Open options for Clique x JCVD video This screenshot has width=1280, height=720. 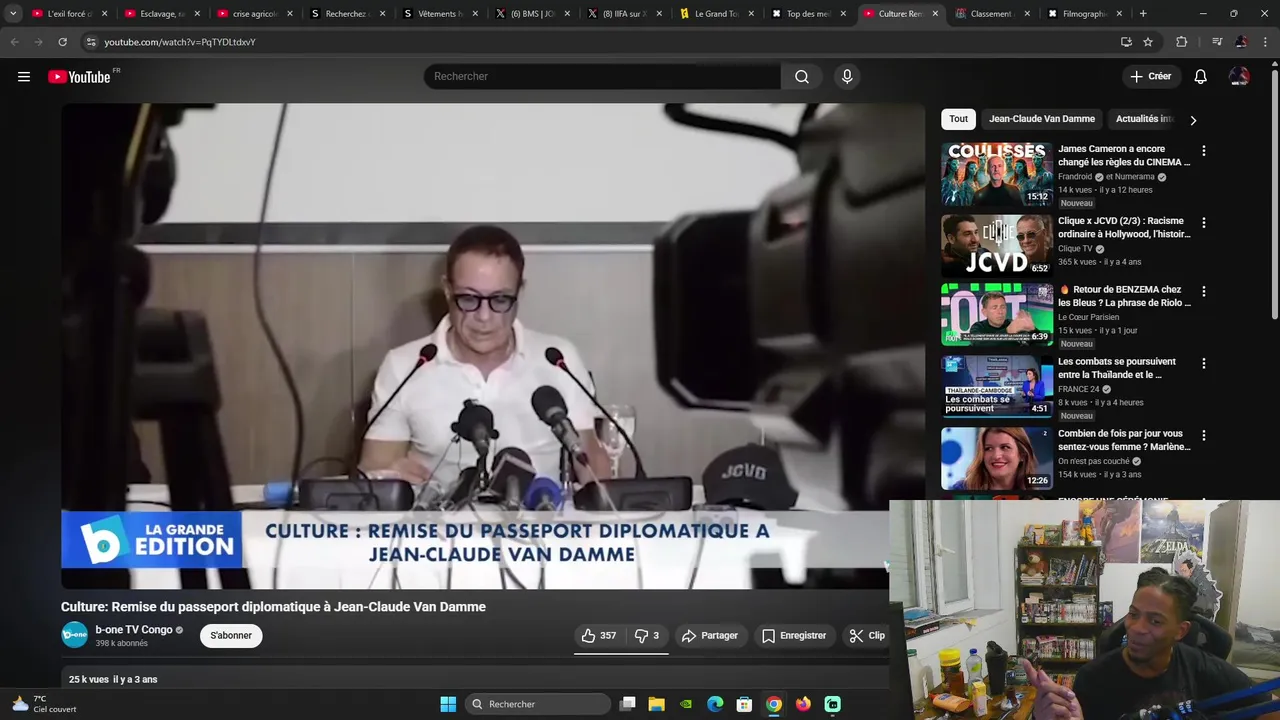1203,223
